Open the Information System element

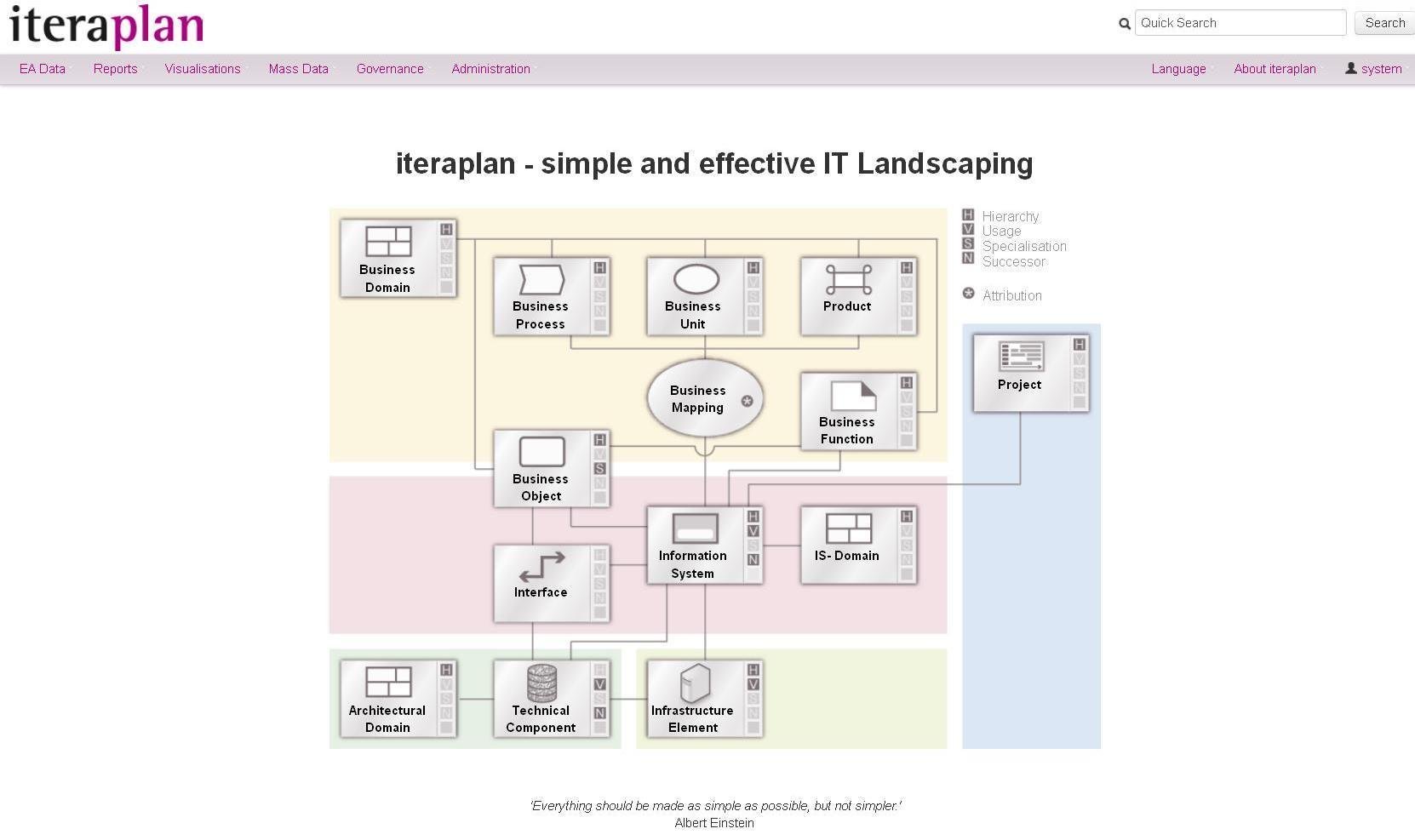(x=692, y=545)
